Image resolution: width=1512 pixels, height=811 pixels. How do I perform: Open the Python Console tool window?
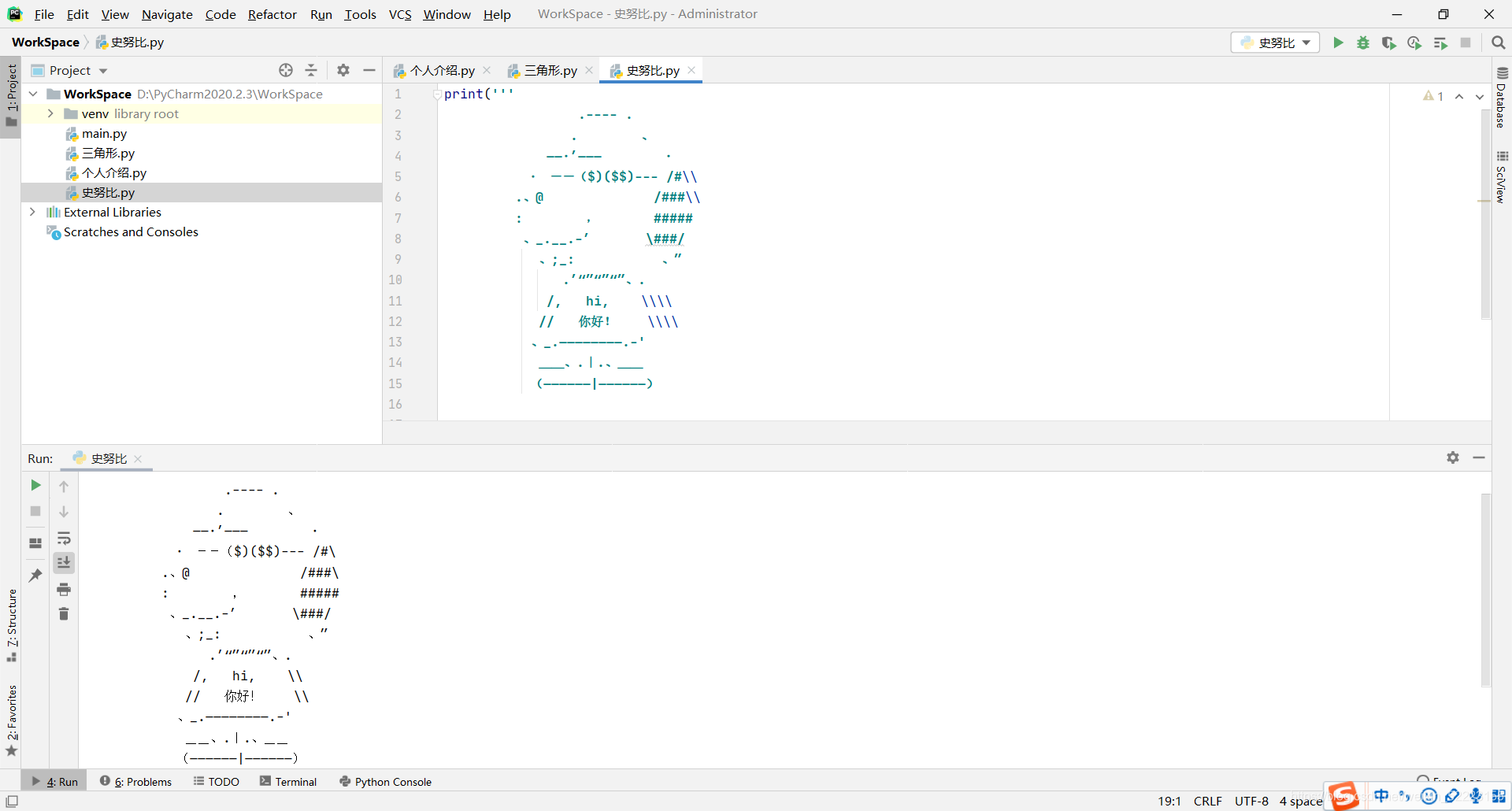(x=385, y=781)
